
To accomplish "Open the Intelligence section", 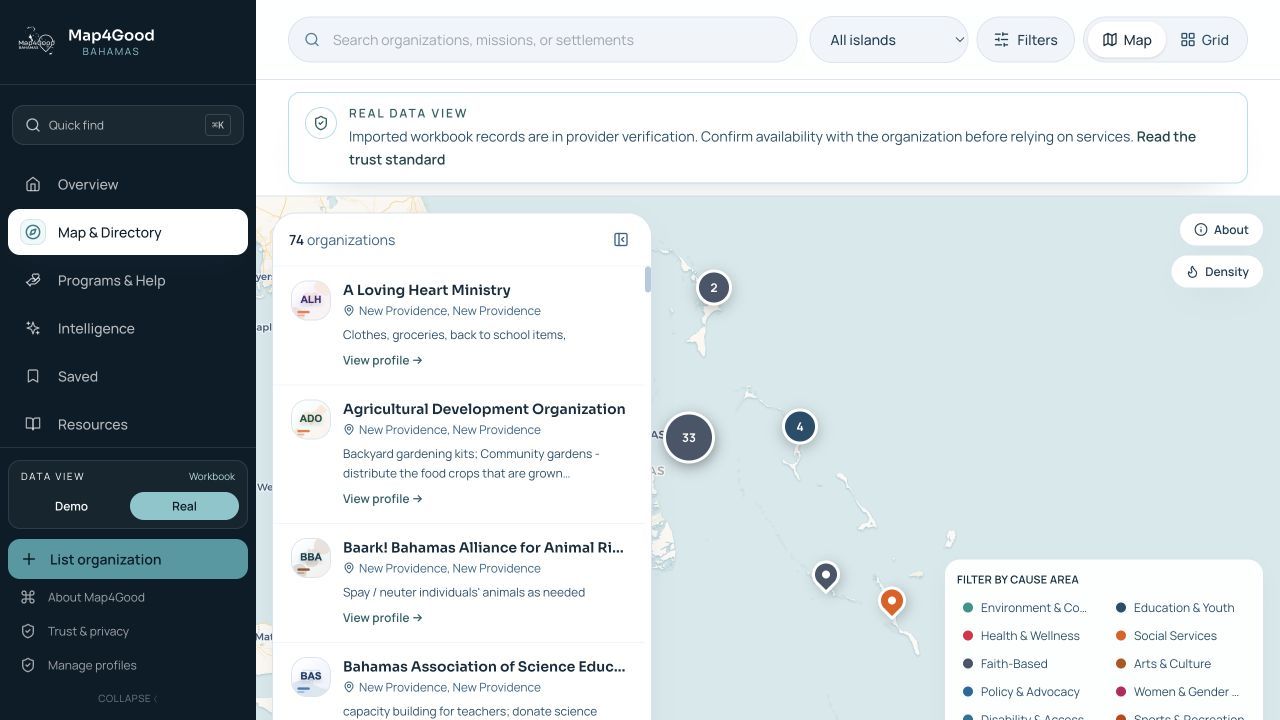I will tap(128, 328).
